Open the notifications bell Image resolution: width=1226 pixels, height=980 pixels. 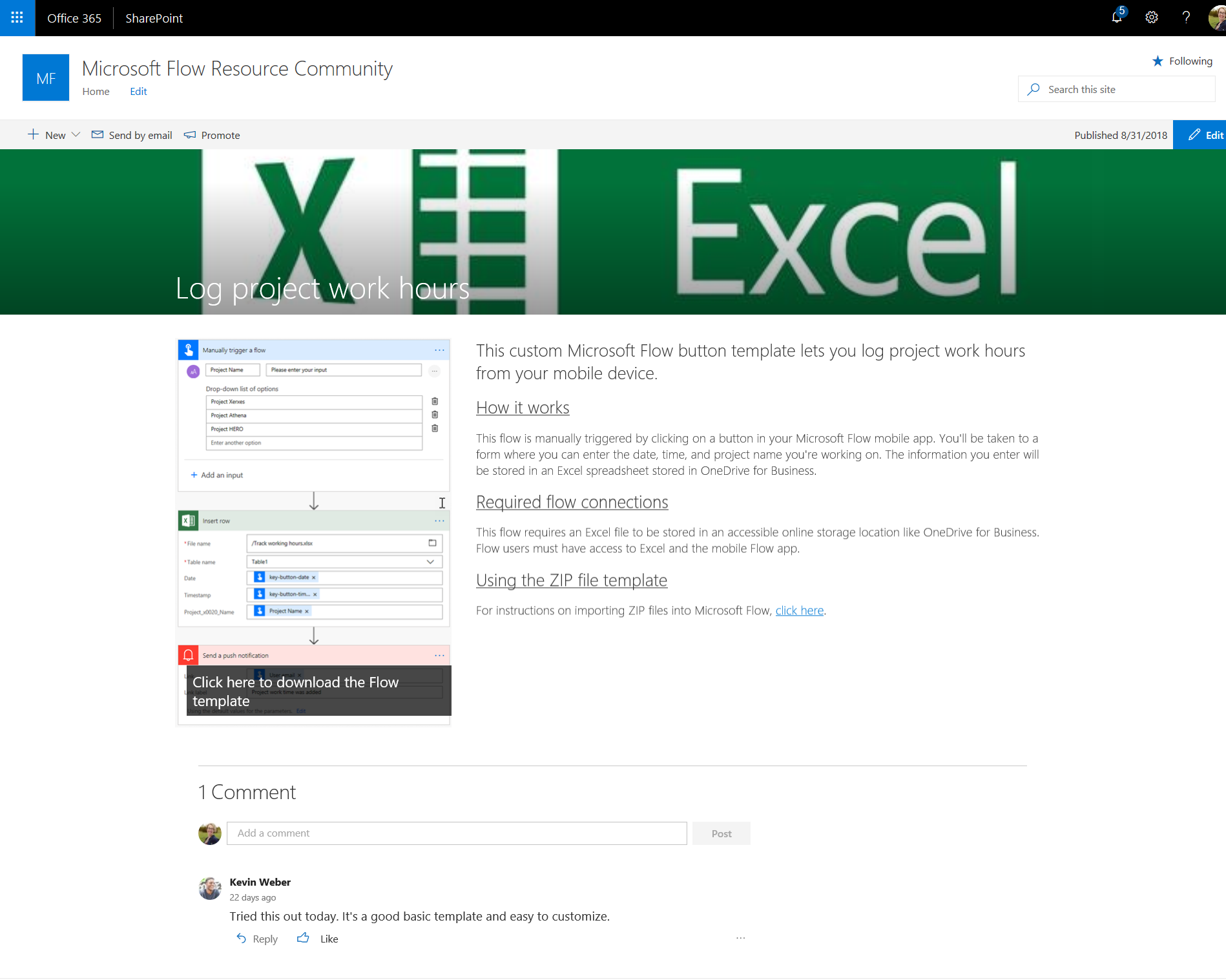(x=1117, y=17)
